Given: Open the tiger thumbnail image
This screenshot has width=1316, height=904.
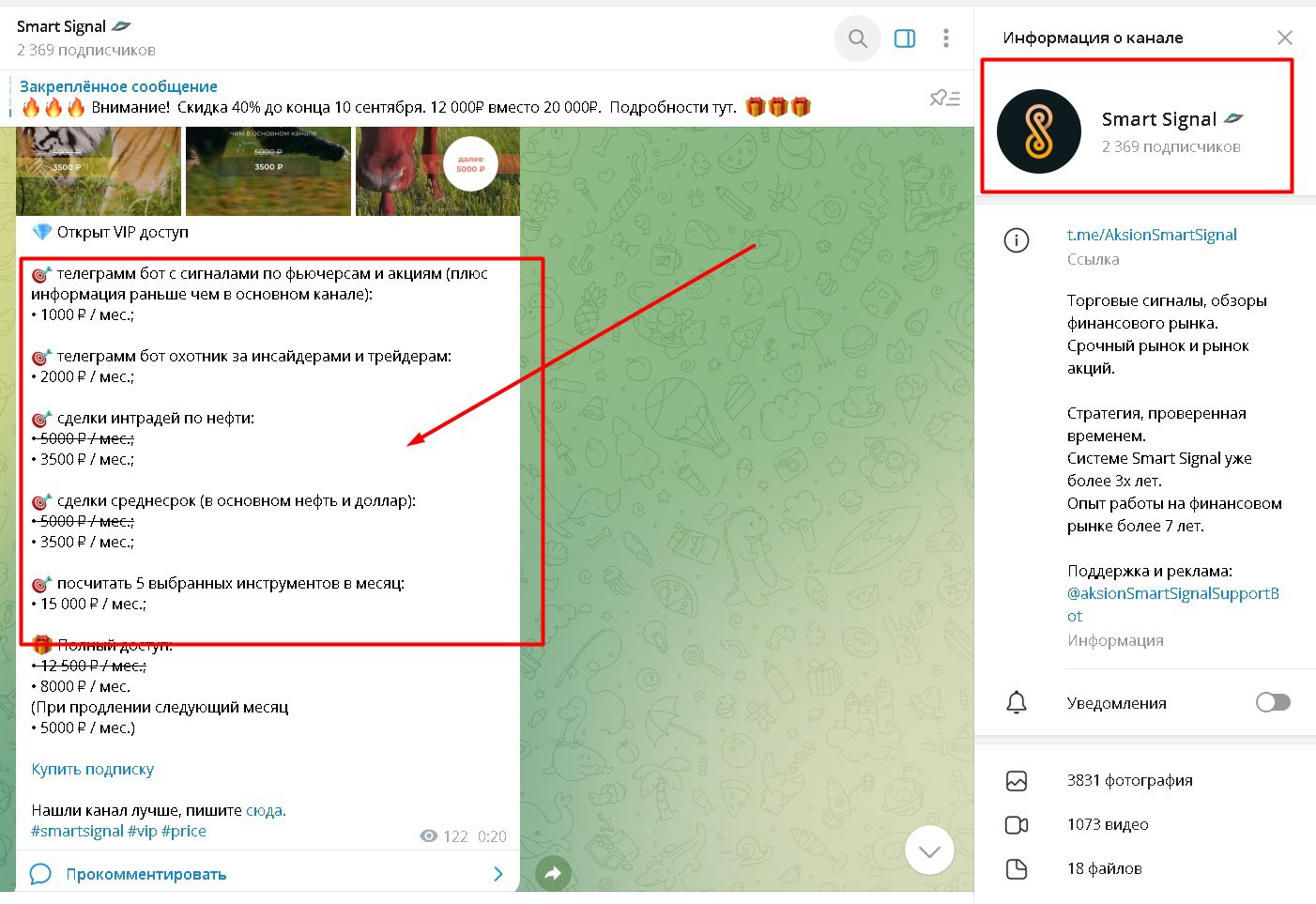Looking at the screenshot, I should tap(99, 171).
